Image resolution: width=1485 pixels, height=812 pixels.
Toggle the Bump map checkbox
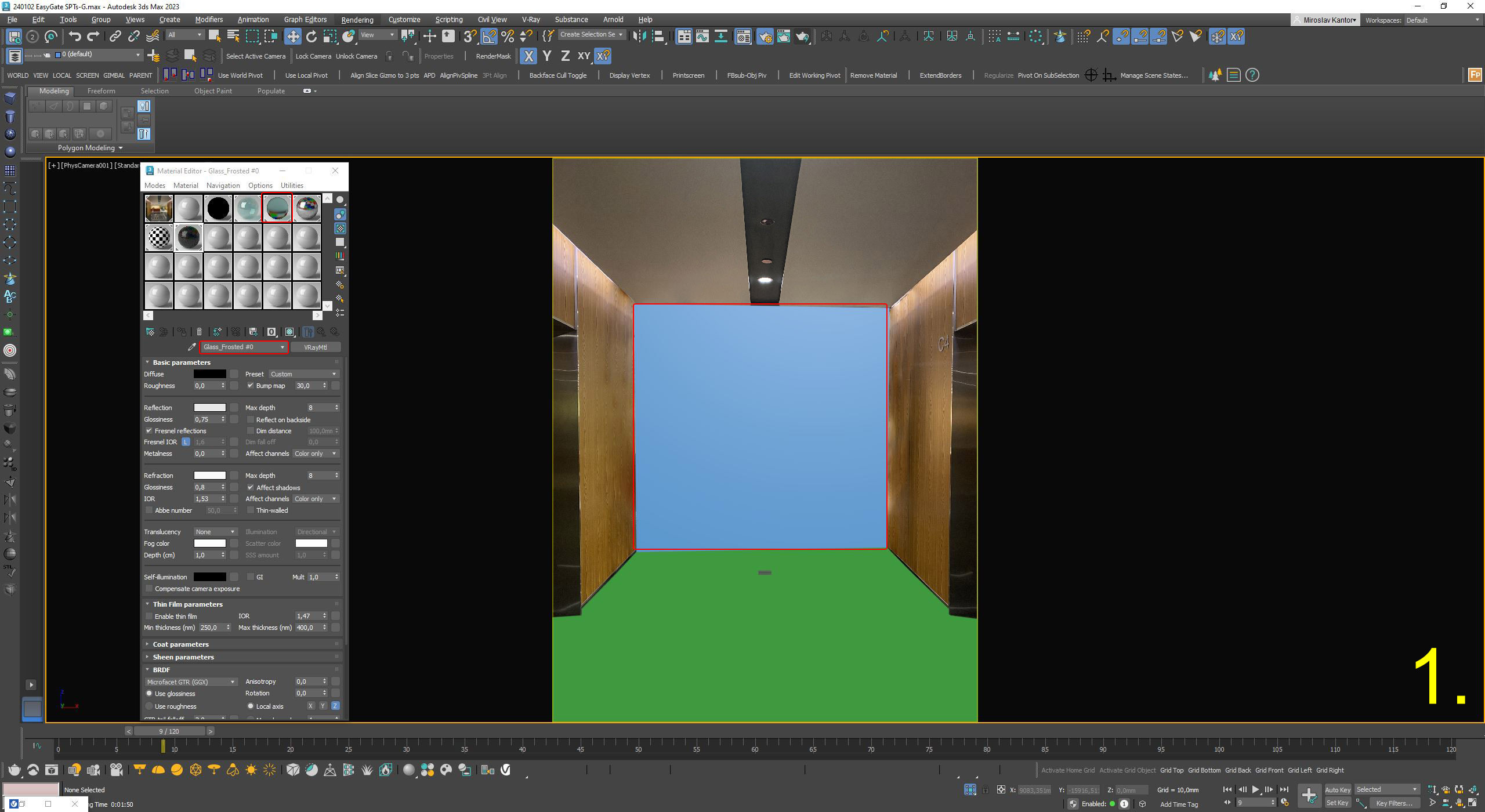(x=251, y=386)
